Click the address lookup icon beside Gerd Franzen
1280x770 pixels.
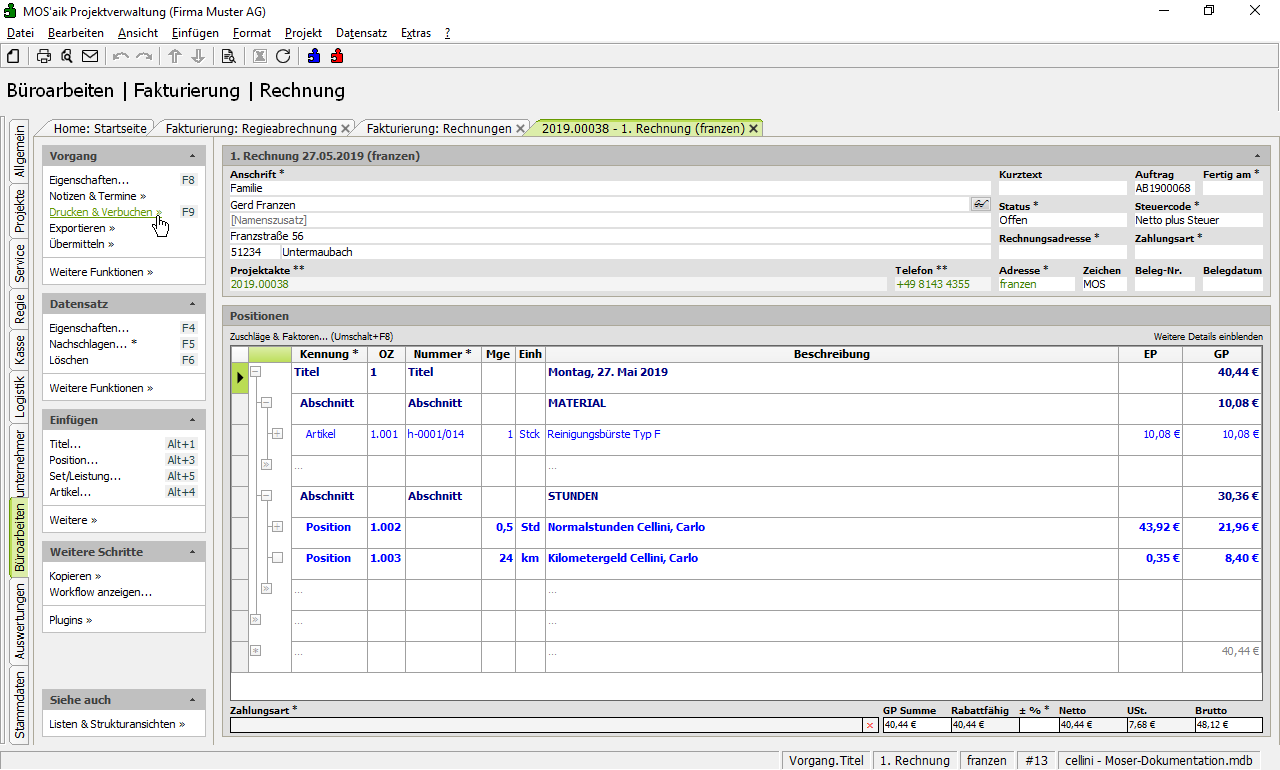980,204
